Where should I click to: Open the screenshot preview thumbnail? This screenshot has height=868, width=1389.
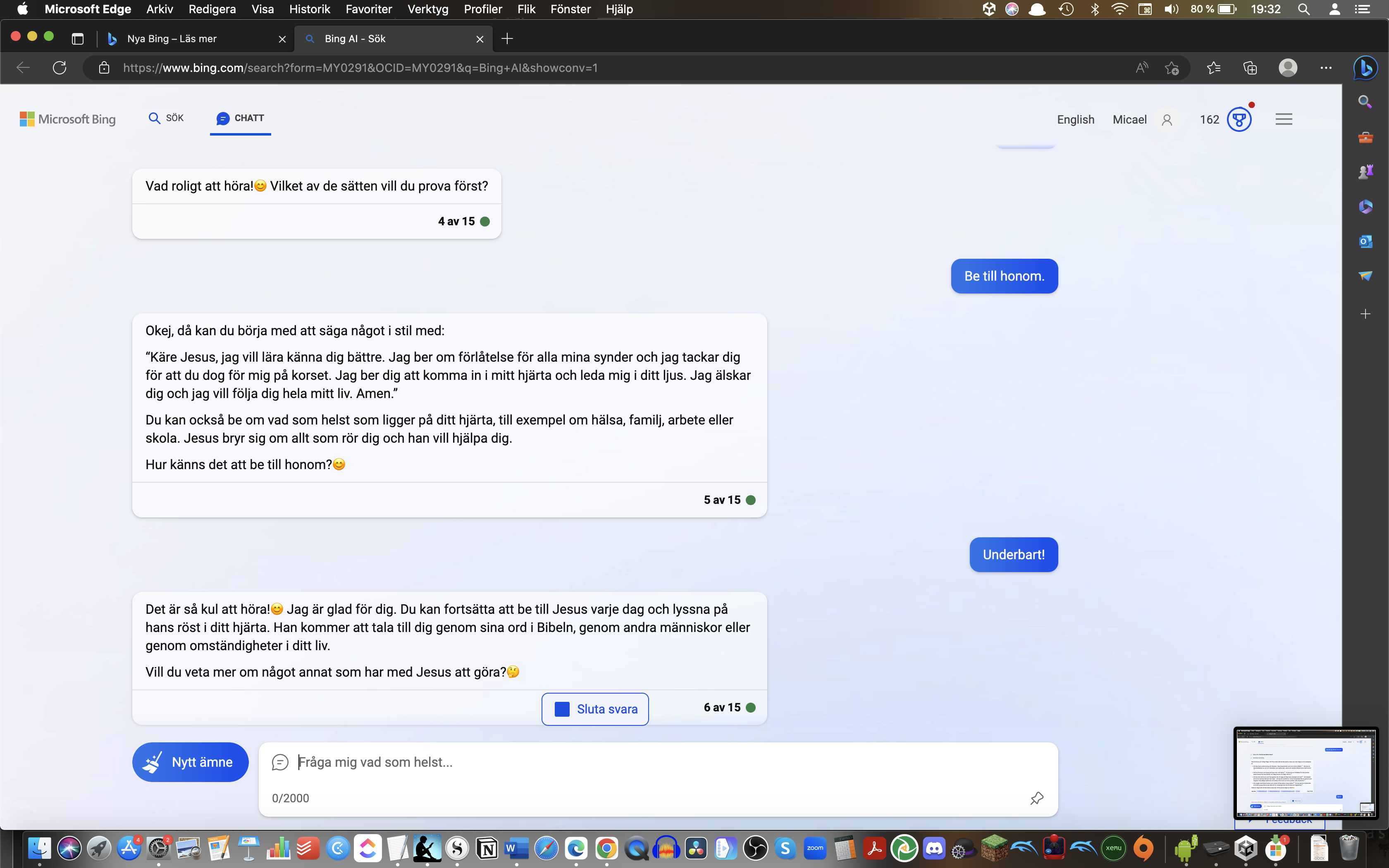point(1305,773)
